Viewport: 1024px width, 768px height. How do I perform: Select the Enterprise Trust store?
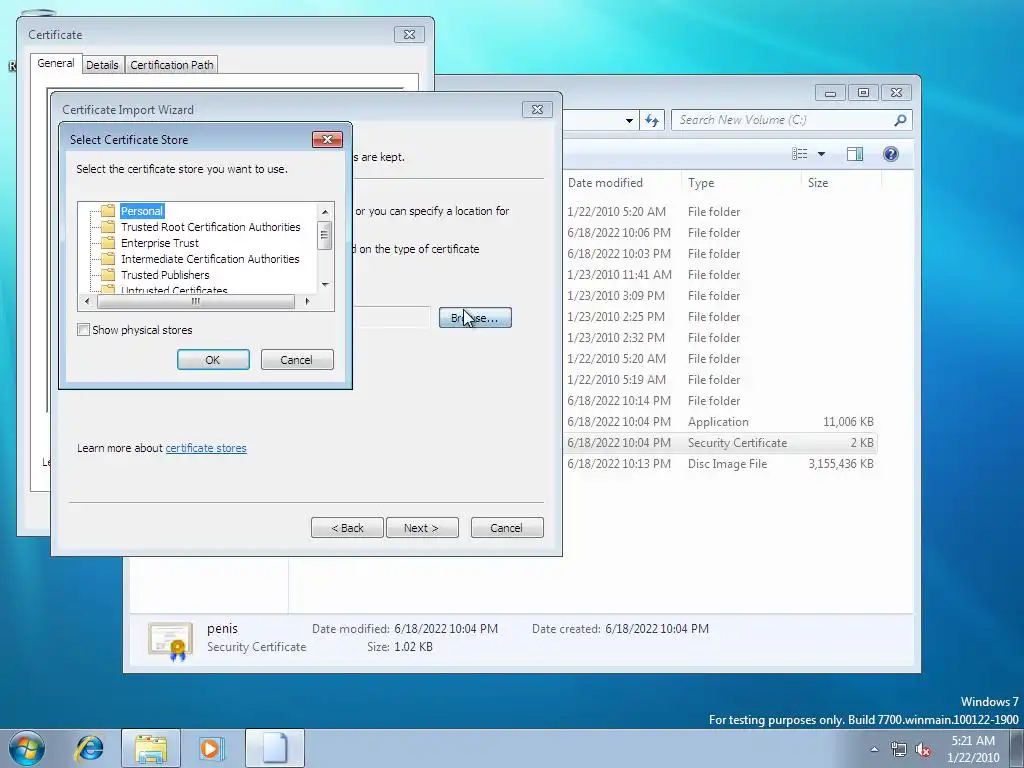point(159,243)
